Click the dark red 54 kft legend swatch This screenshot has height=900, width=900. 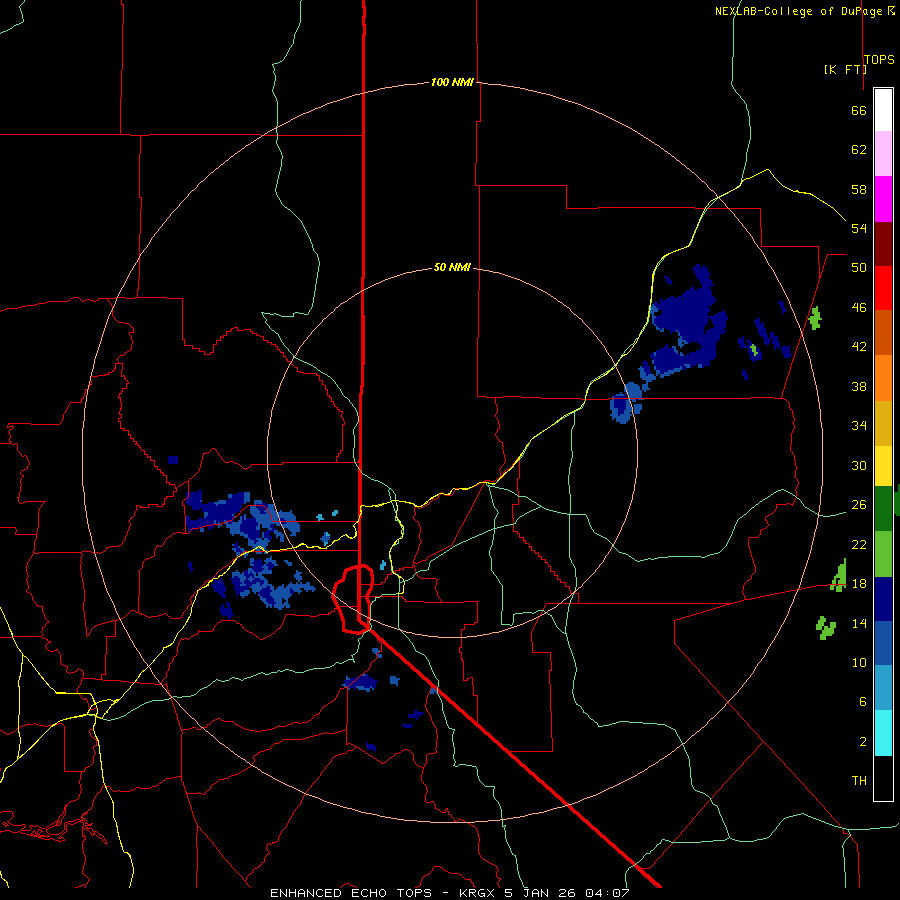[883, 243]
